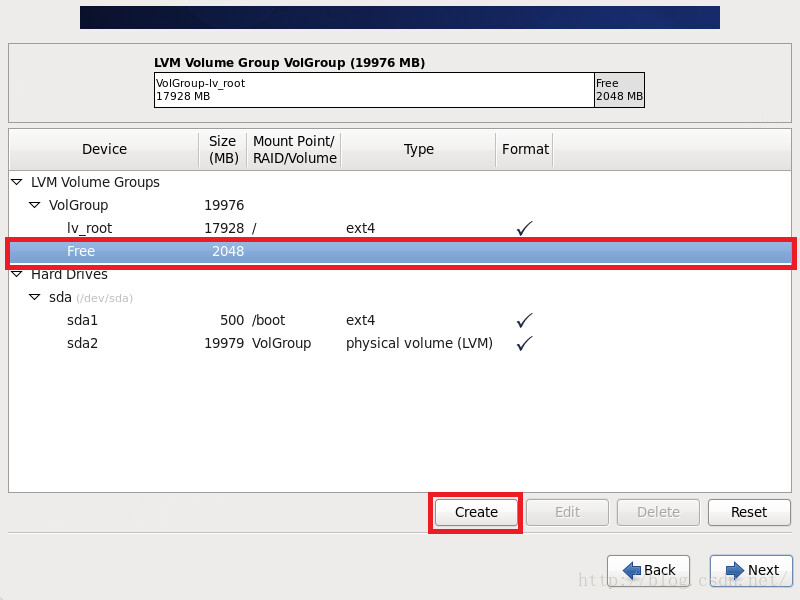Select the Free 2048 row
The width and height of the screenshot is (800, 600).
coord(400,251)
